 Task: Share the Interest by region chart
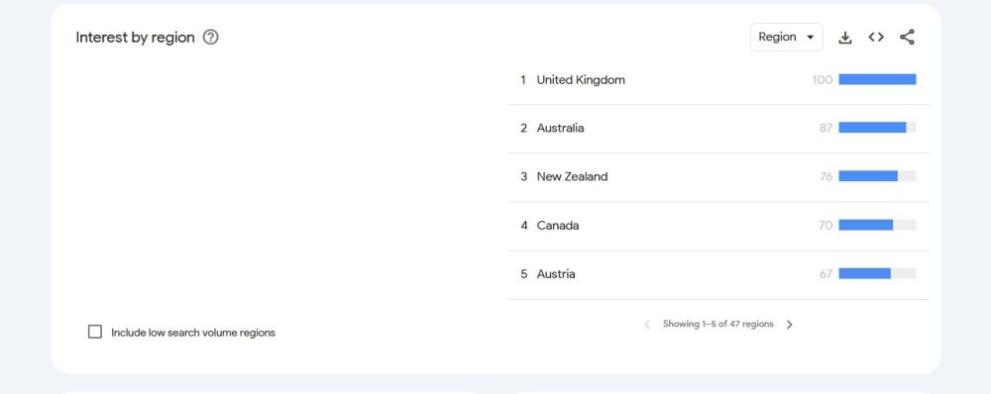tap(907, 37)
